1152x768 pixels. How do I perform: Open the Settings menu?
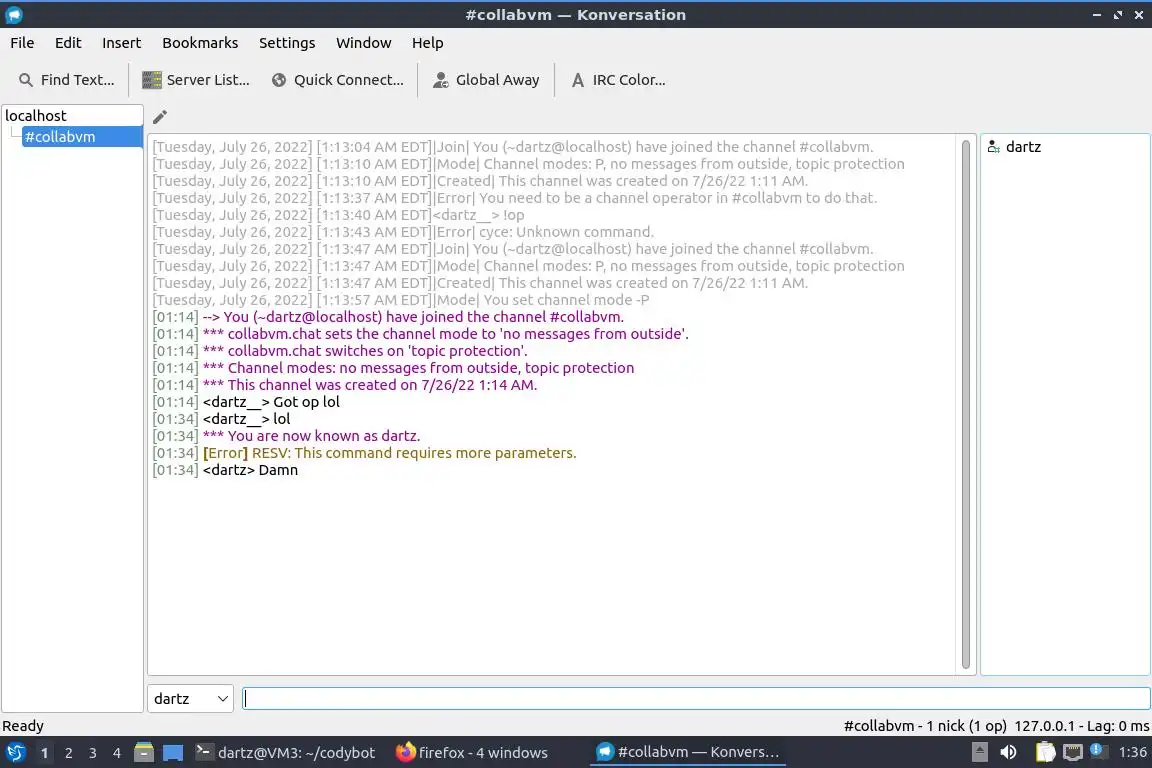(287, 43)
